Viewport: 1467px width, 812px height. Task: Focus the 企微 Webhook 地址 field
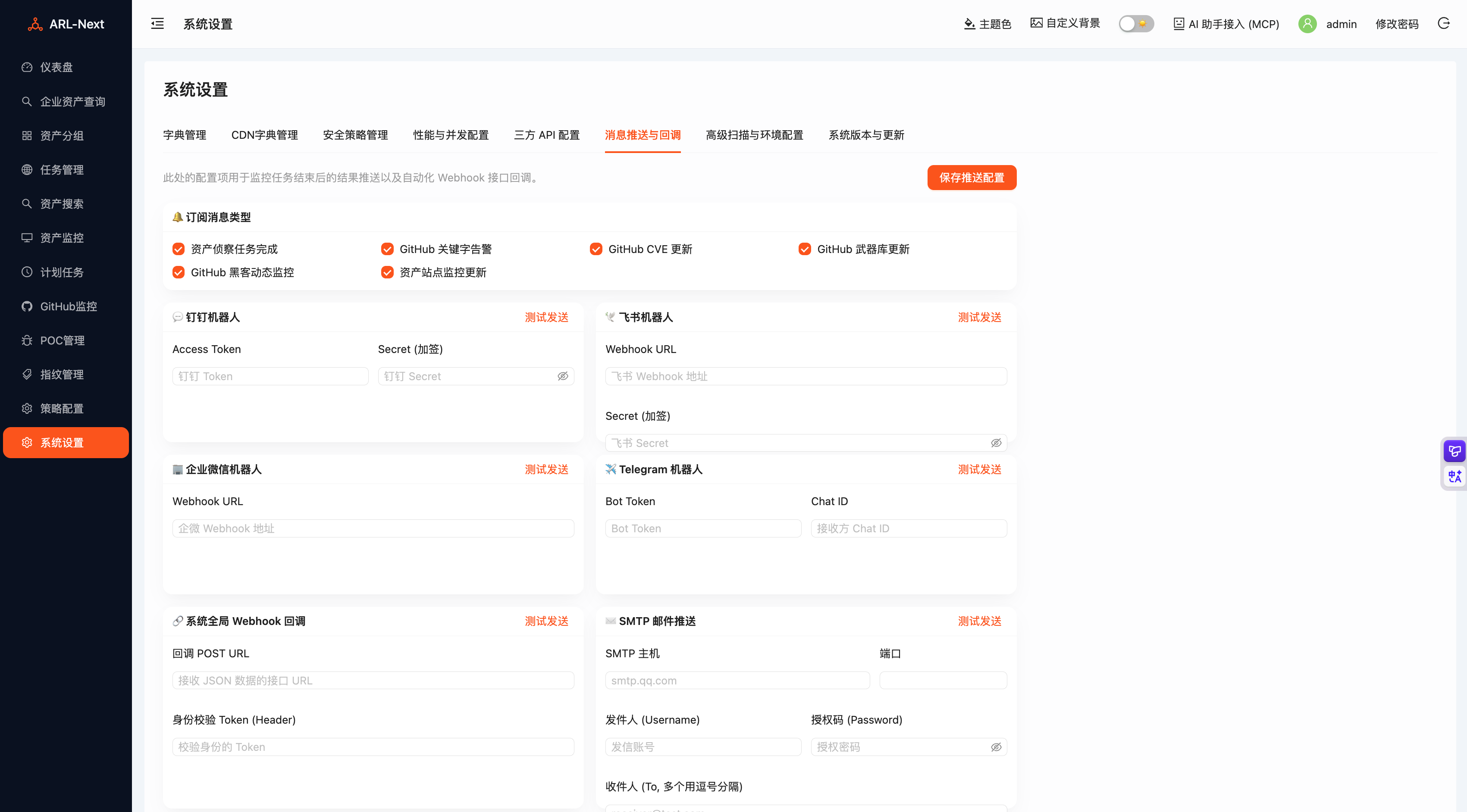(373, 528)
